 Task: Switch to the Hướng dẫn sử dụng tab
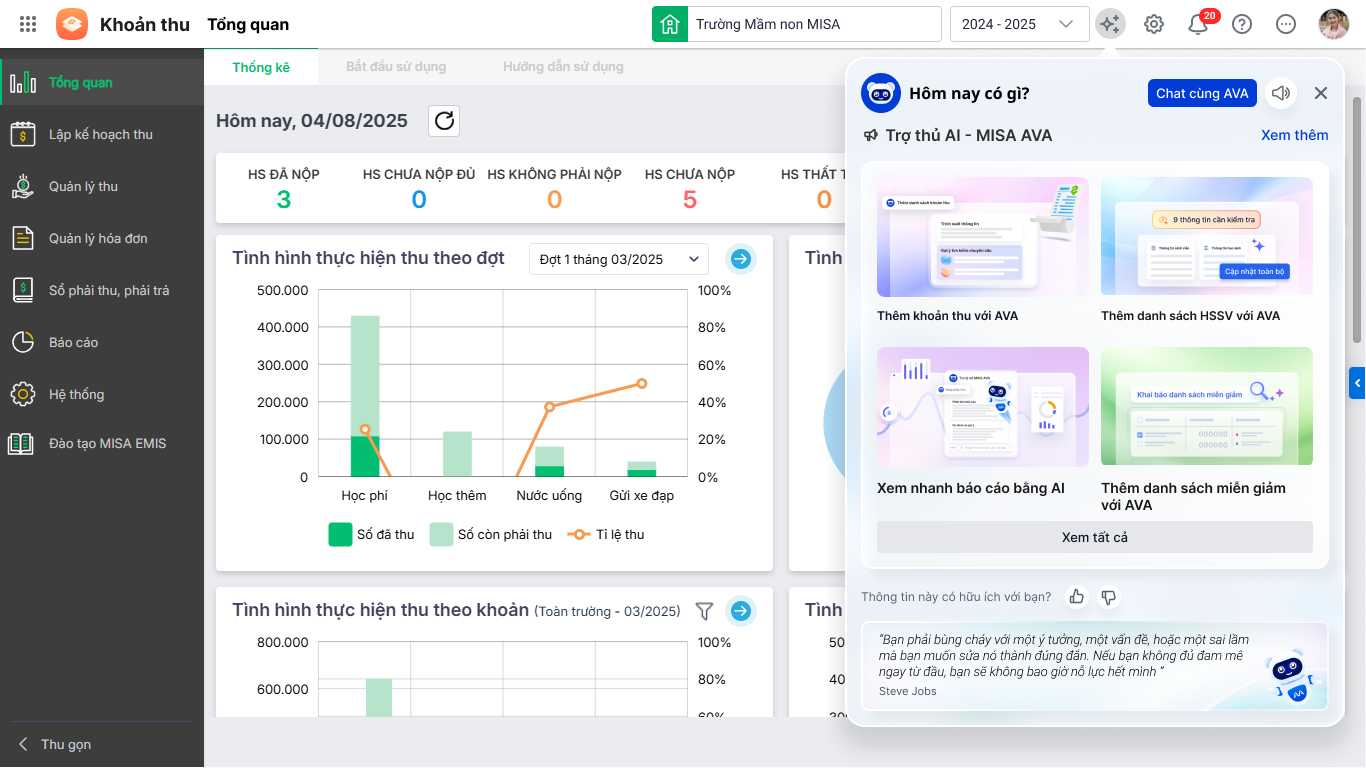coord(563,67)
